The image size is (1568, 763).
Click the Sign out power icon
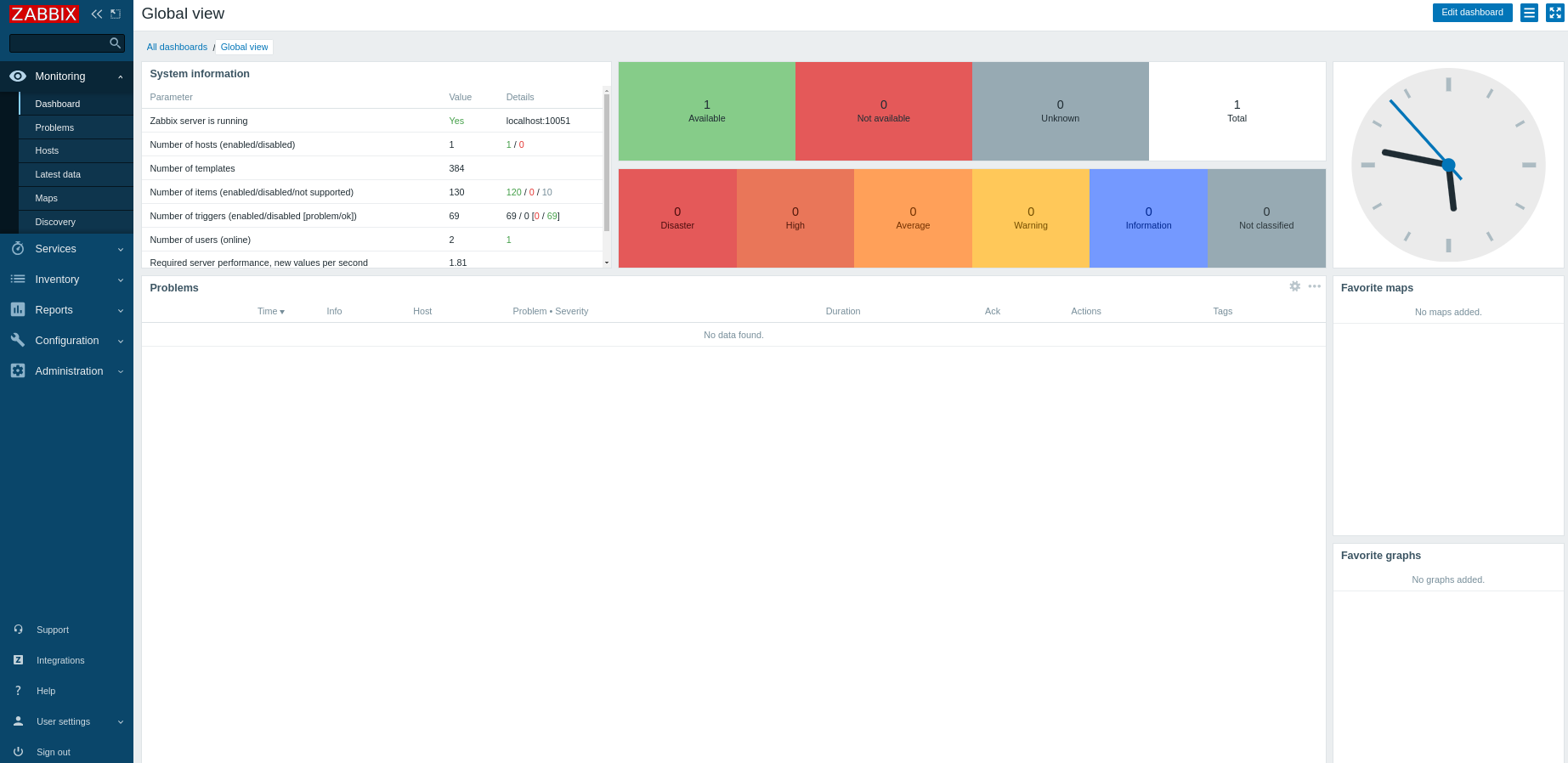click(18, 752)
